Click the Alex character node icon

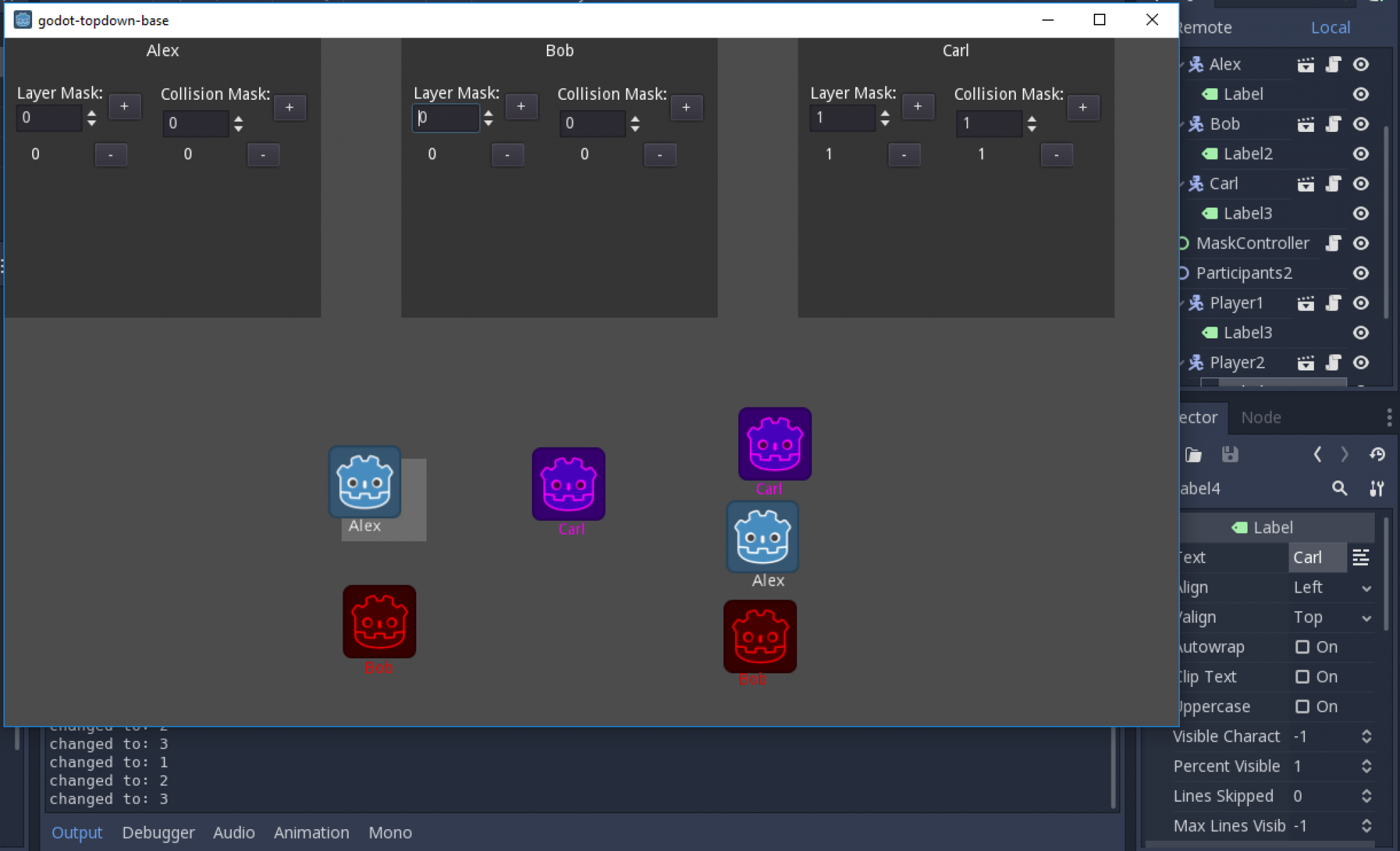(1196, 63)
